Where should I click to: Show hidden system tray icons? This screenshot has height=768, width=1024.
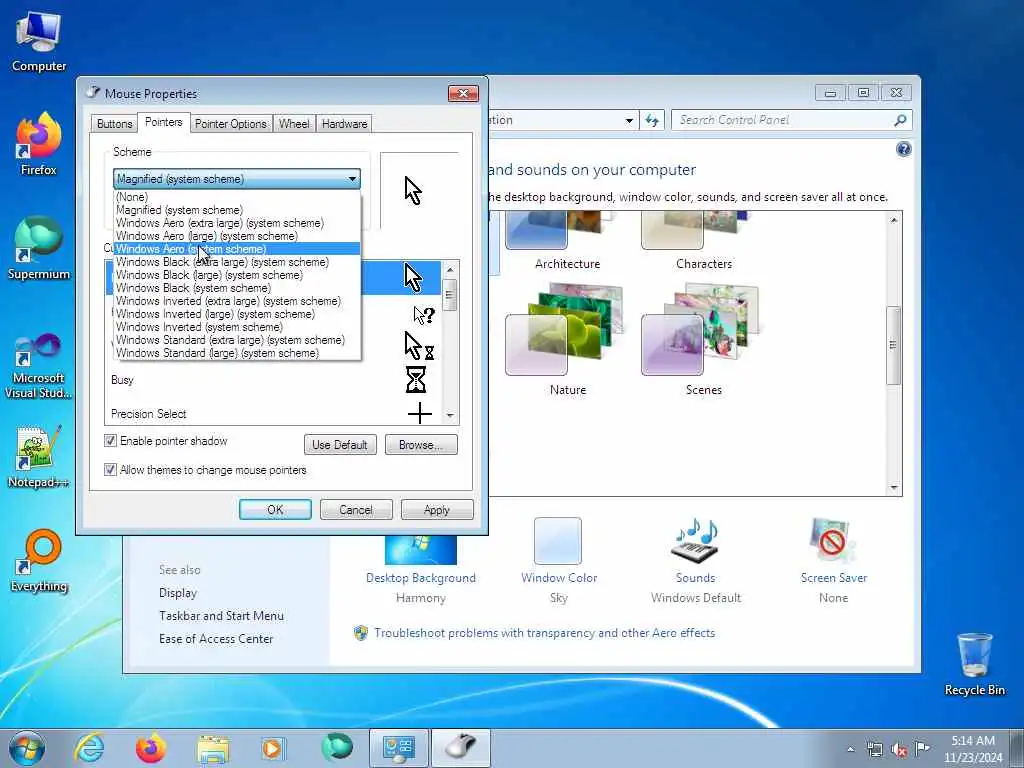850,749
